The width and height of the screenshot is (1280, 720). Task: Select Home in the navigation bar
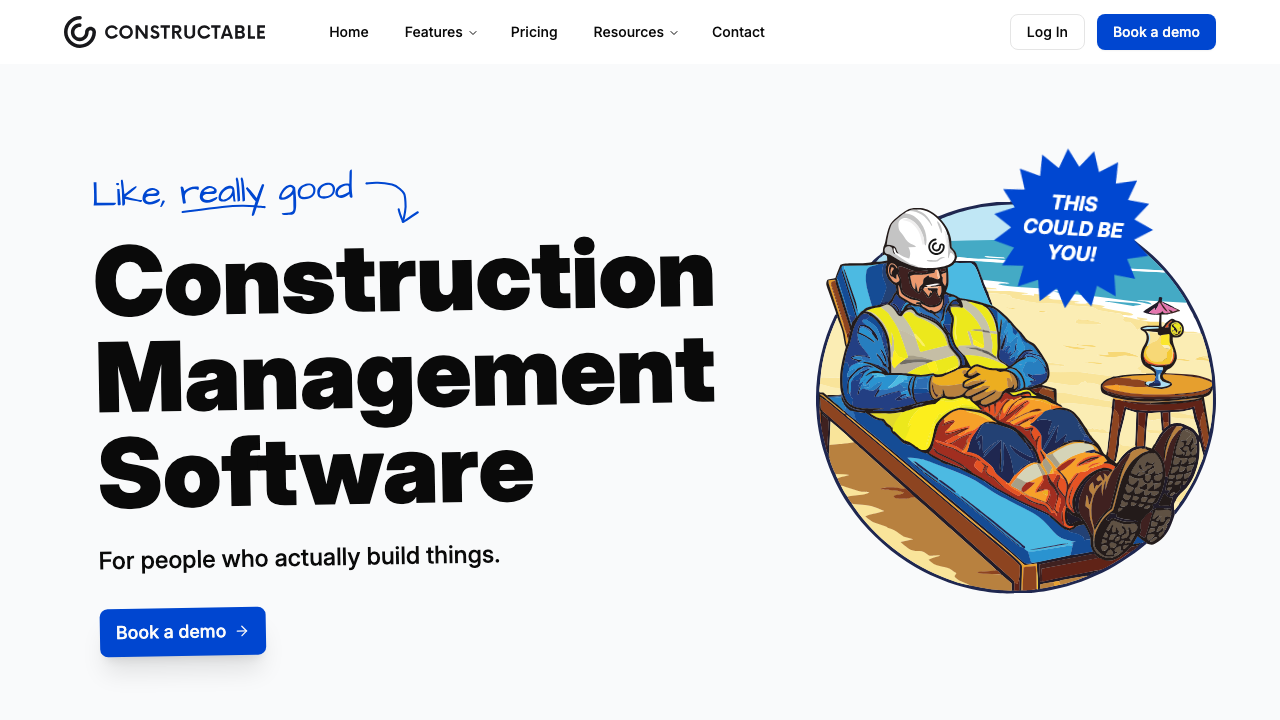tap(348, 32)
